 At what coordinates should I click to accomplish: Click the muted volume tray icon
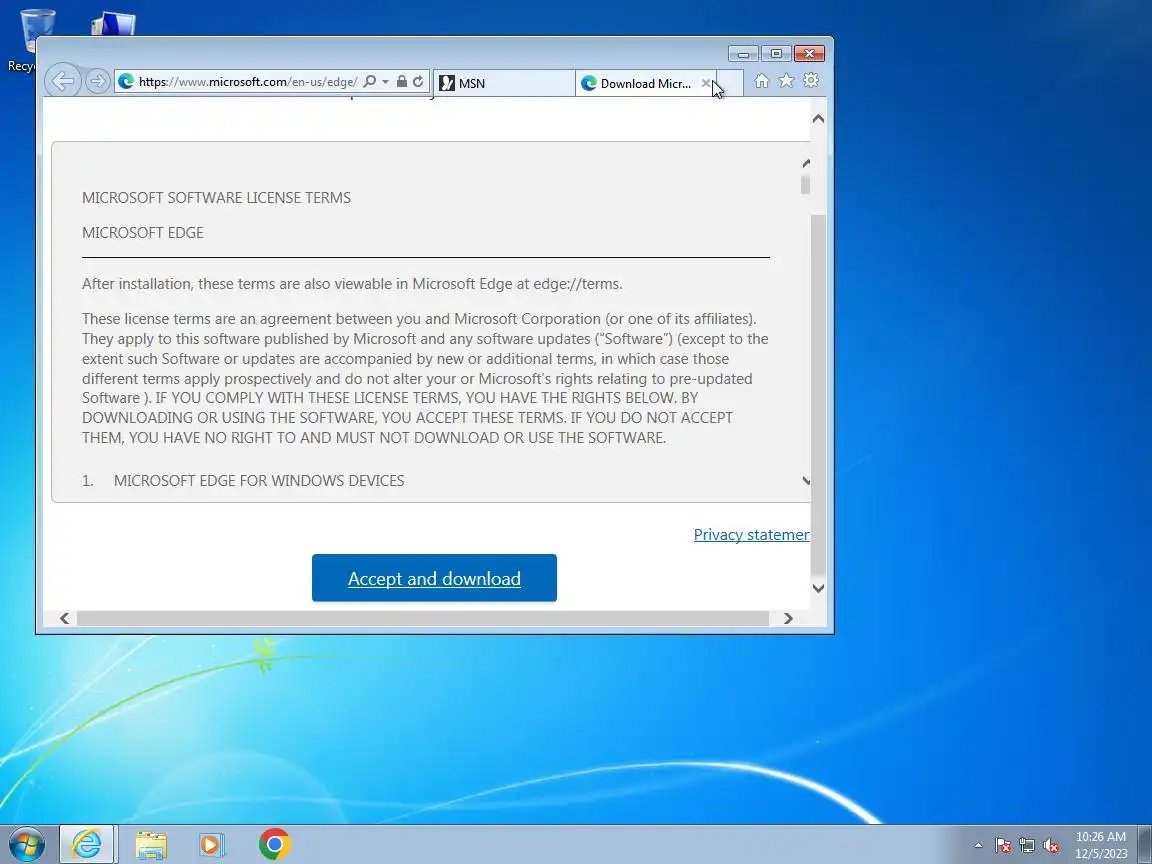tap(1051, 846)
